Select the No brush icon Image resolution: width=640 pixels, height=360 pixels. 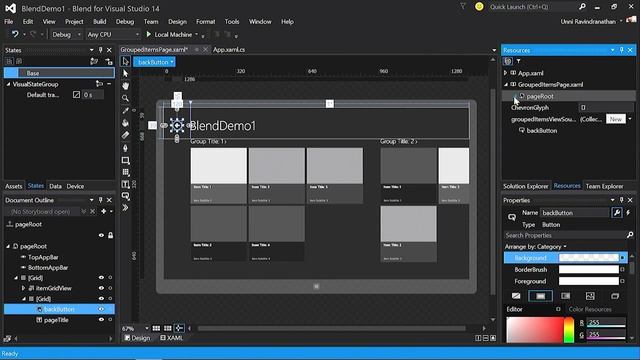516,296
